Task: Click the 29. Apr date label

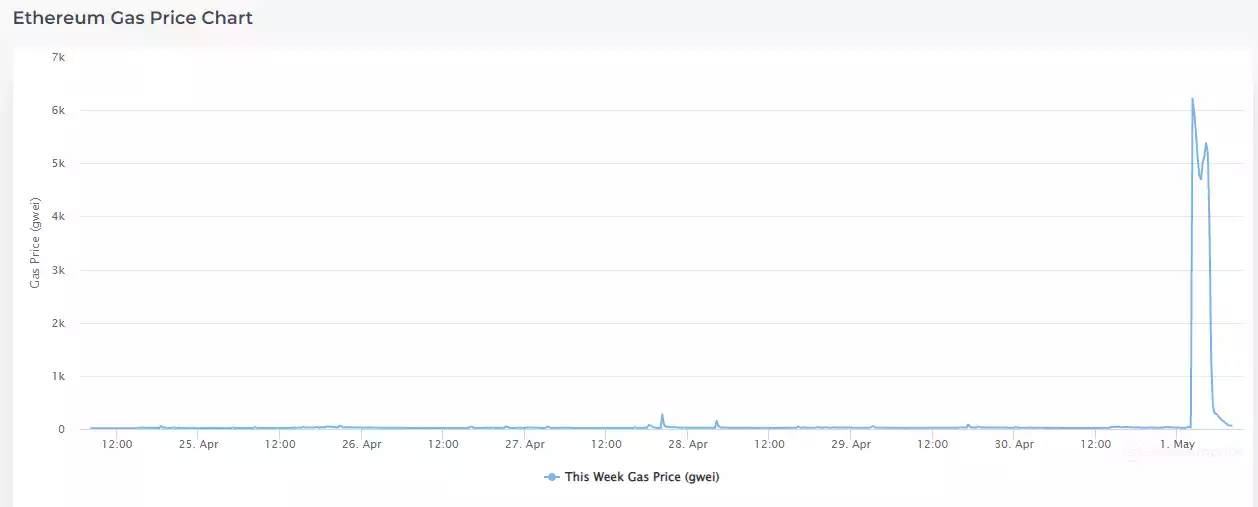Action: (850, 444)
